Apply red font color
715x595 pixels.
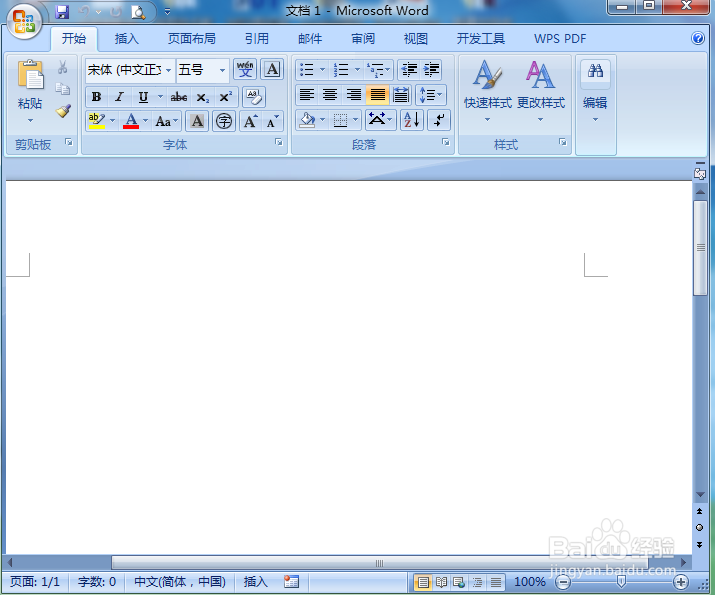click(x=131, y=121)
